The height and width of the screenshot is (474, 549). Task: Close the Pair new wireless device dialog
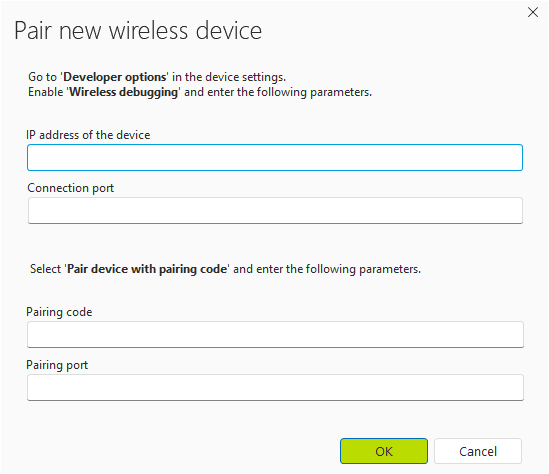[533, 12]
